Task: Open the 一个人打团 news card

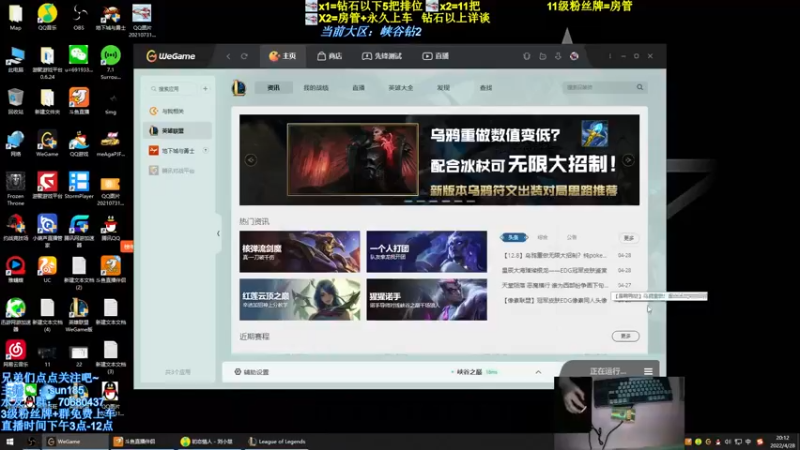Action: pos(427,252)
